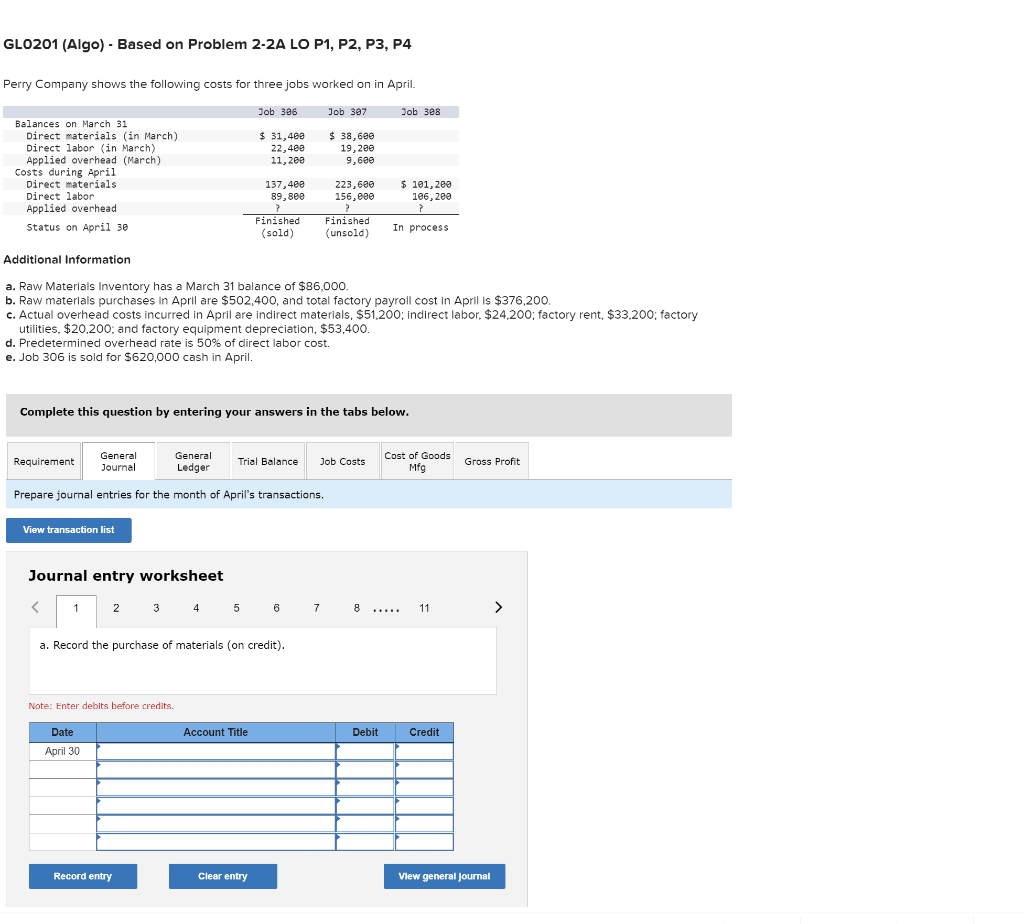Select the Gross Profit tab

(492, 461)
